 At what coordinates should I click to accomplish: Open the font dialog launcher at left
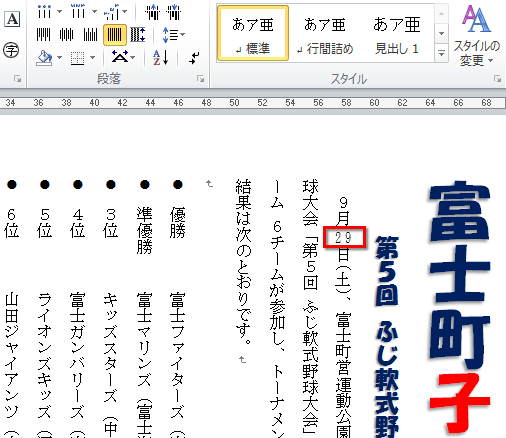[17, 79]
